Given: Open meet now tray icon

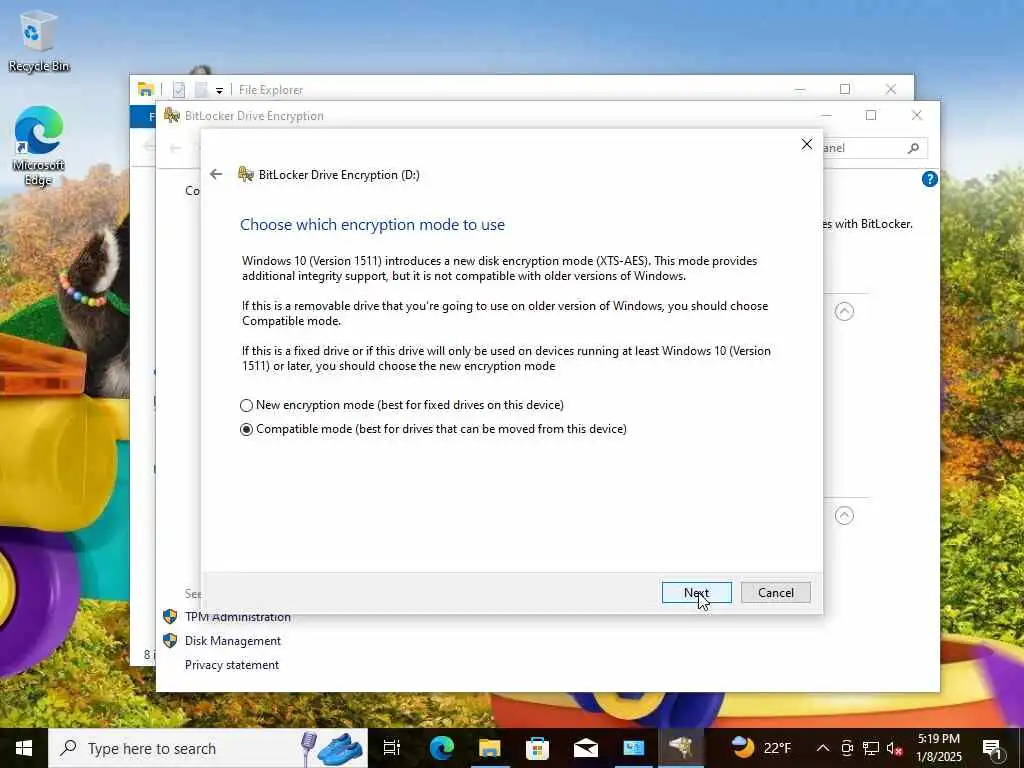Looking at the screenshot, I should point(847,748).
